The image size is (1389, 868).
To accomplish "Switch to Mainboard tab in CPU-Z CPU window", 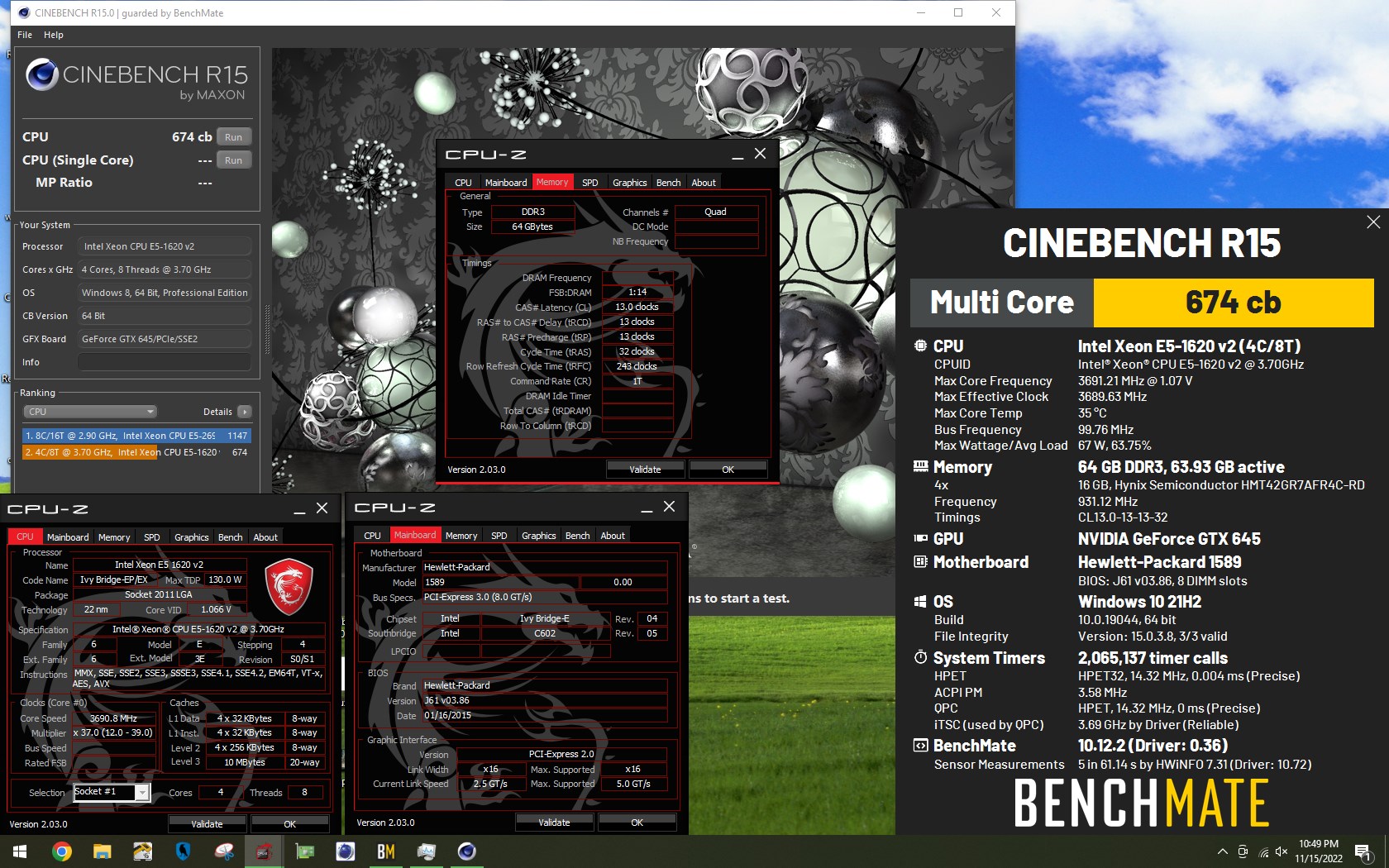I will tap(68, 537).
